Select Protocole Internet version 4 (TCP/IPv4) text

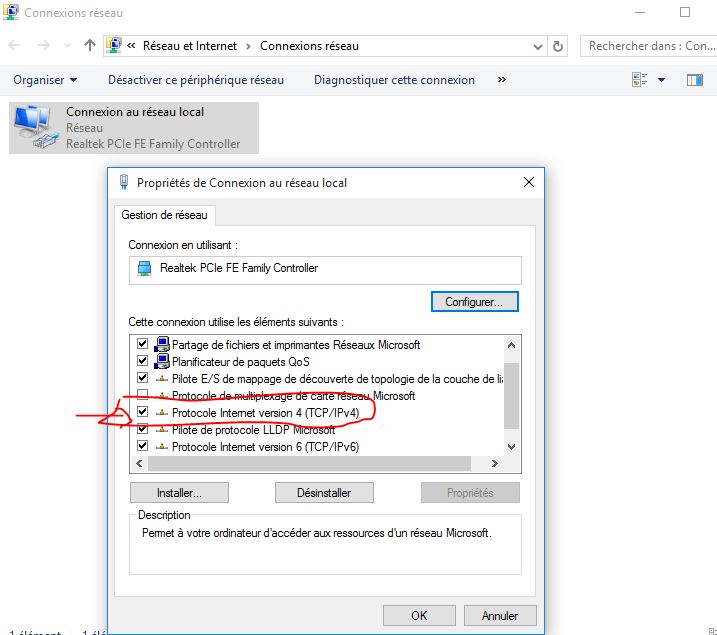[265, 413]
